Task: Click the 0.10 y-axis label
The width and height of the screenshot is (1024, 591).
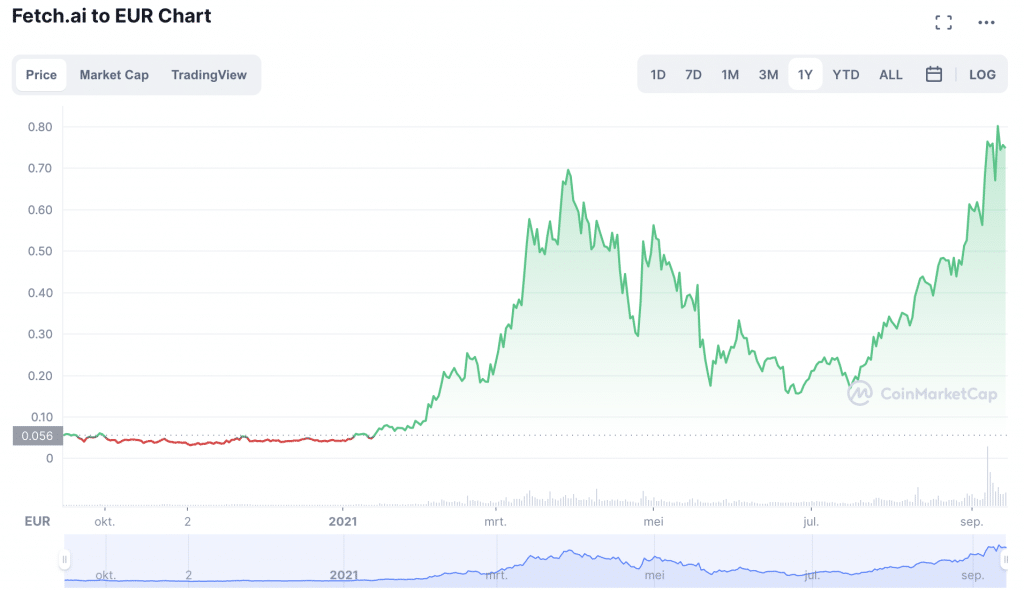Action: [x=42, y=417]
